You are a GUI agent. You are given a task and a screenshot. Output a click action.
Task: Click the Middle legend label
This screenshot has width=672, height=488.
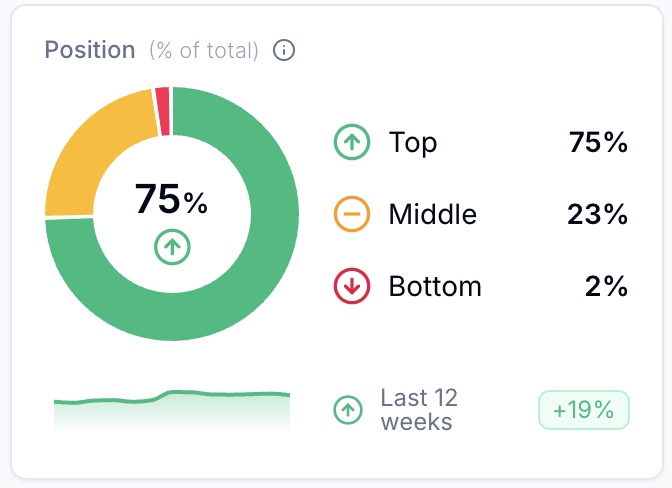click(432, 214)
